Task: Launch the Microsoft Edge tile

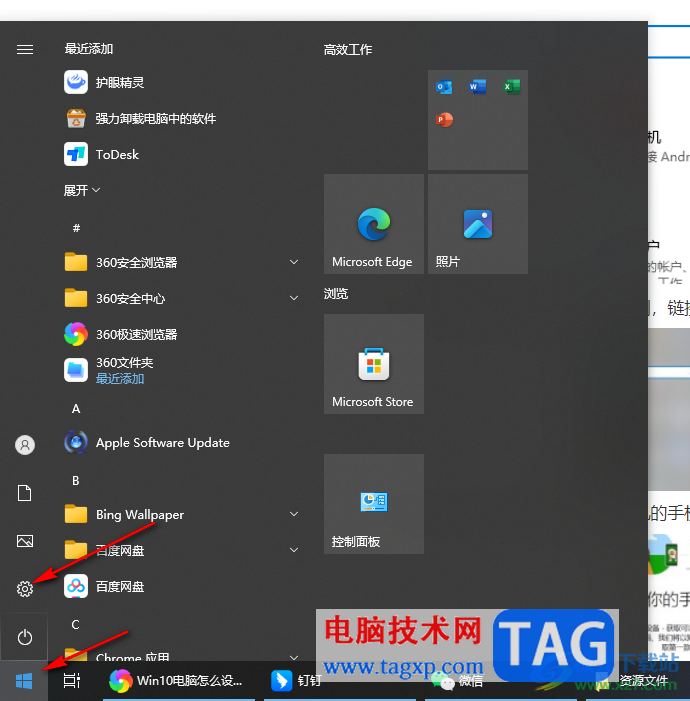Action: pos(374,224)
